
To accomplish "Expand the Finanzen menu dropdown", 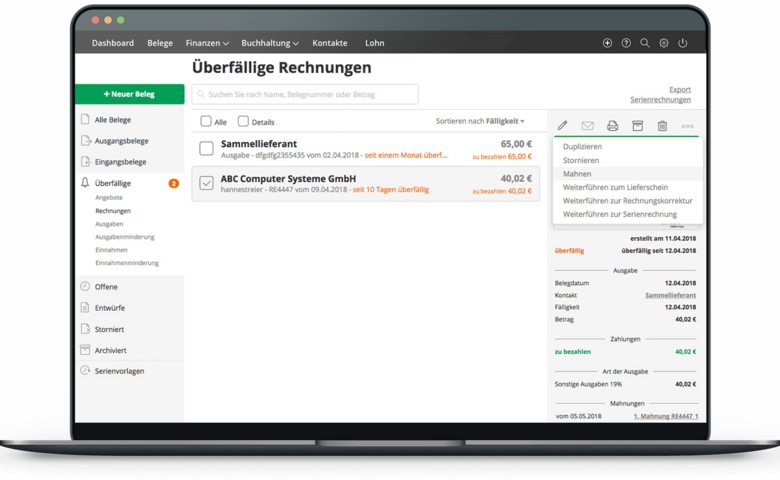I will [207, 44].
